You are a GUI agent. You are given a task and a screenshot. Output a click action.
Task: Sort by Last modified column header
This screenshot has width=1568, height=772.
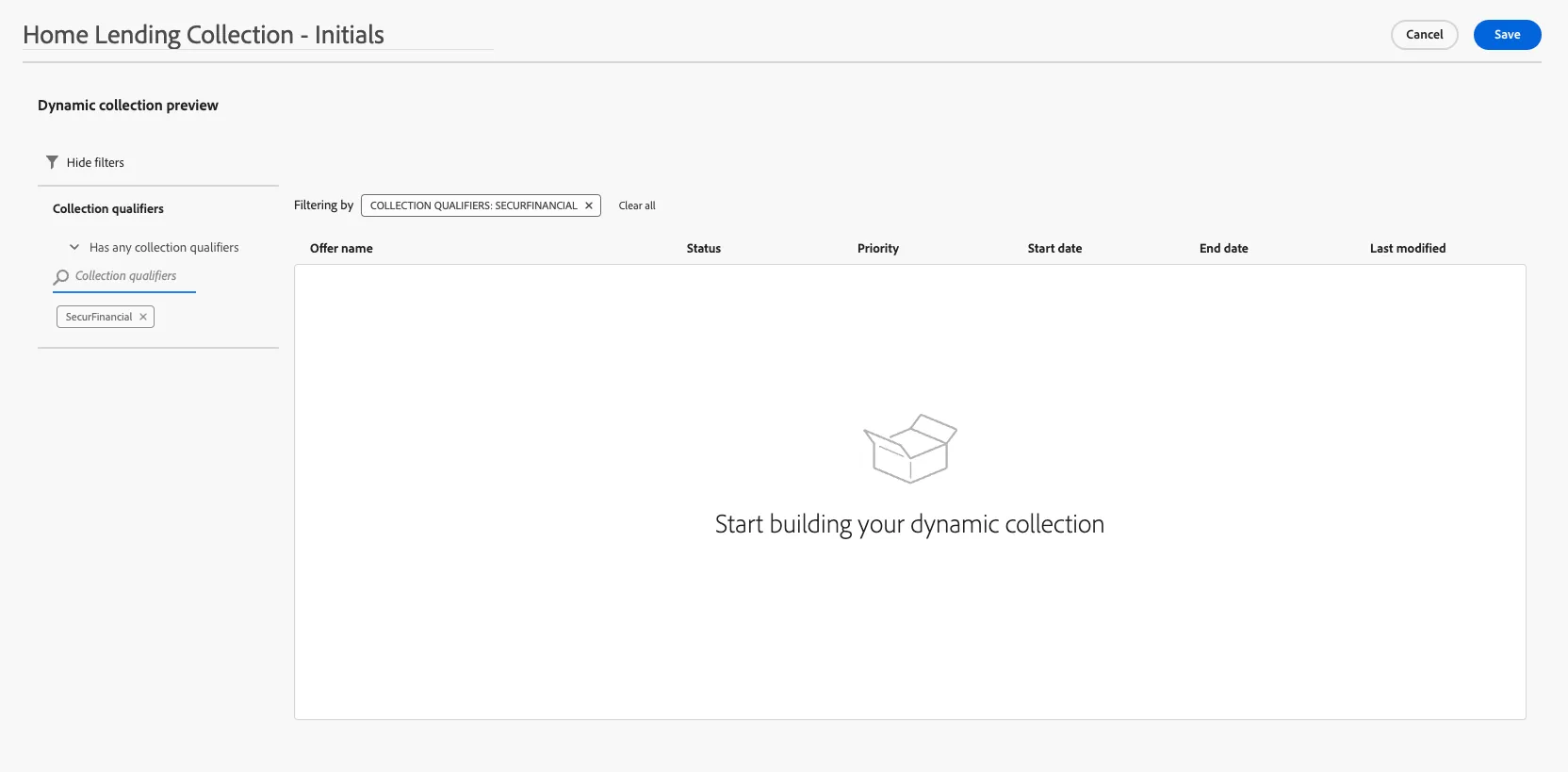click(x=1407, y=249)
